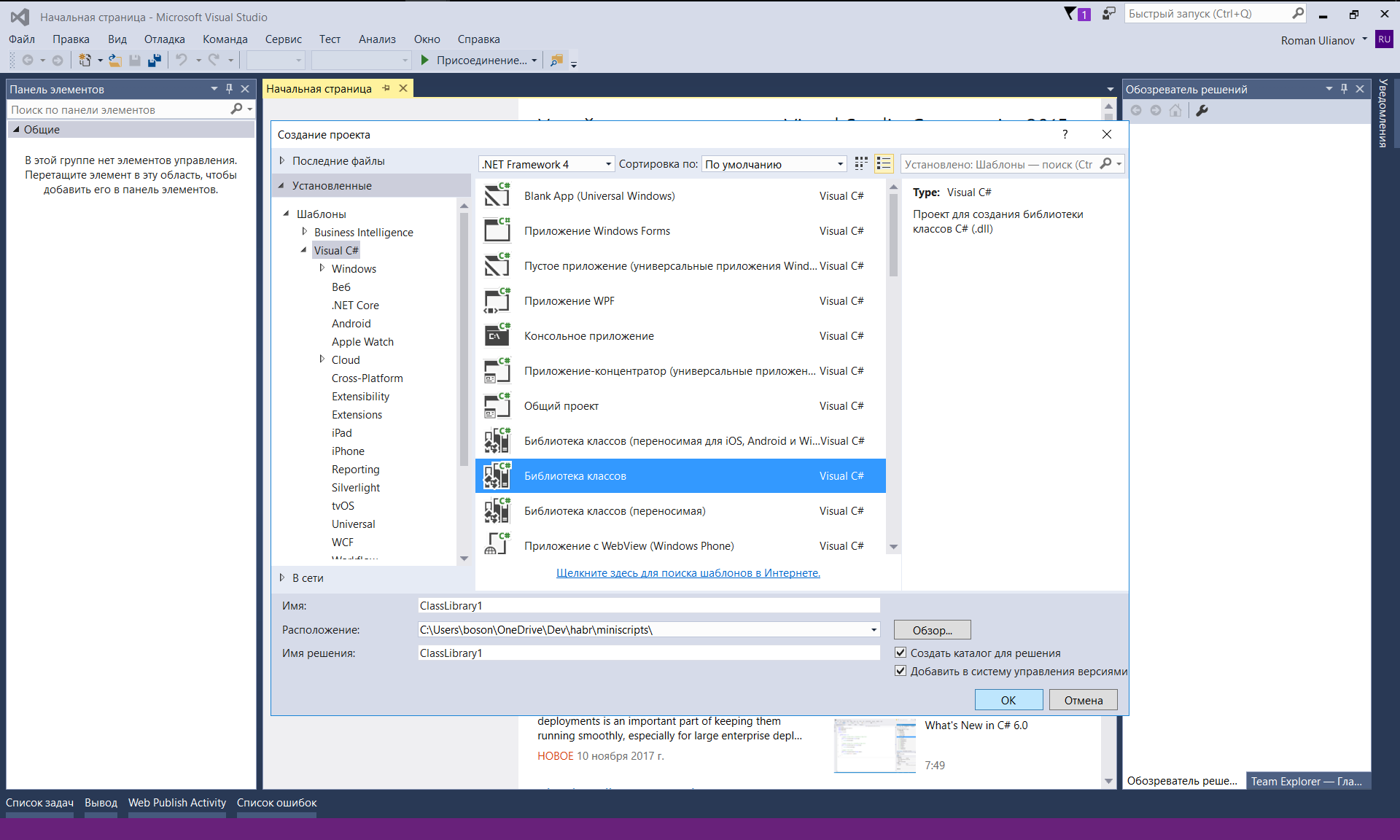Pin the Toolbox panel with pushpin icon
The width and height of the screenshot is (1400, 840).
[x=229, y=89]
